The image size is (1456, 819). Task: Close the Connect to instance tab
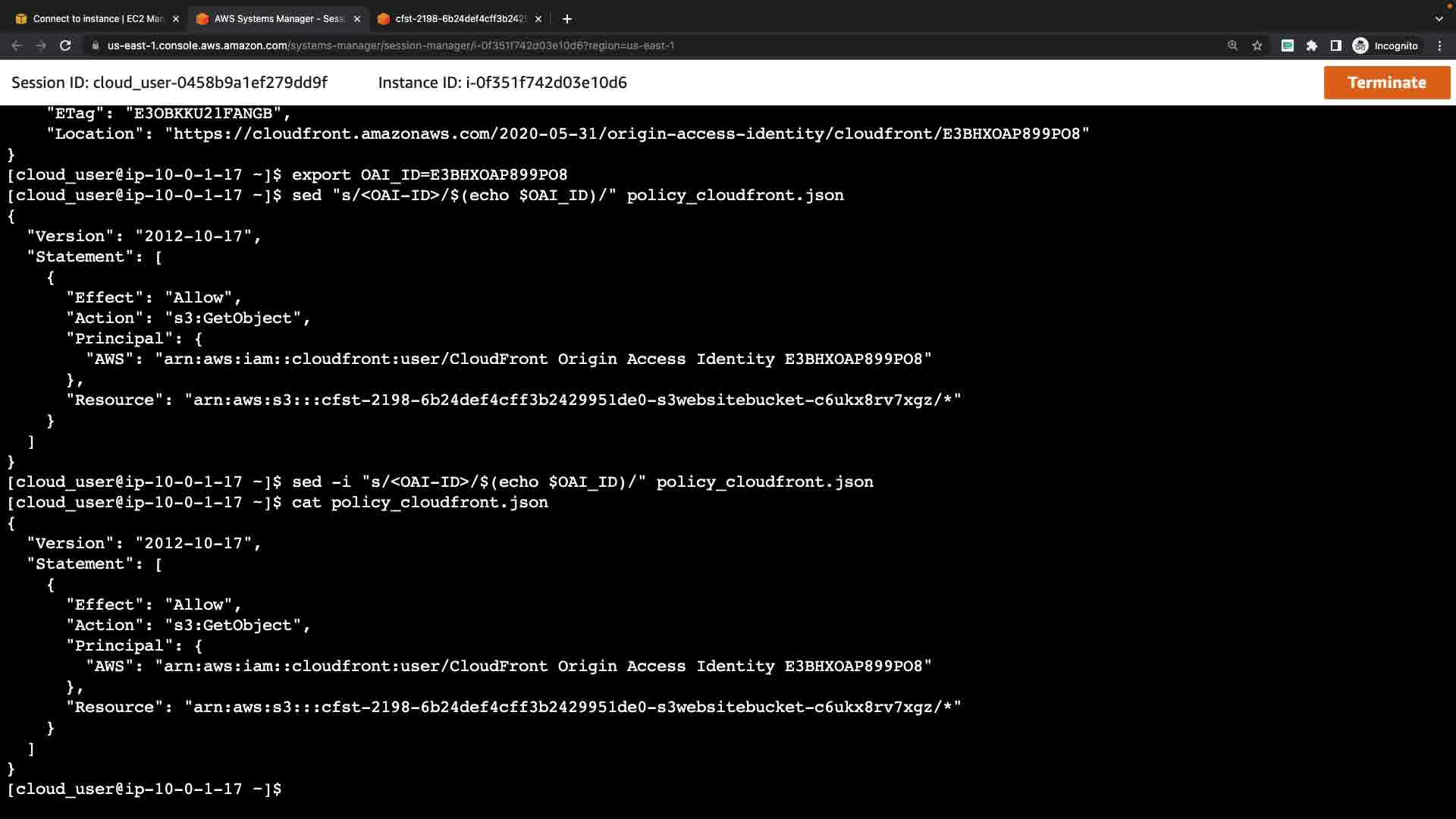point(176,19)
